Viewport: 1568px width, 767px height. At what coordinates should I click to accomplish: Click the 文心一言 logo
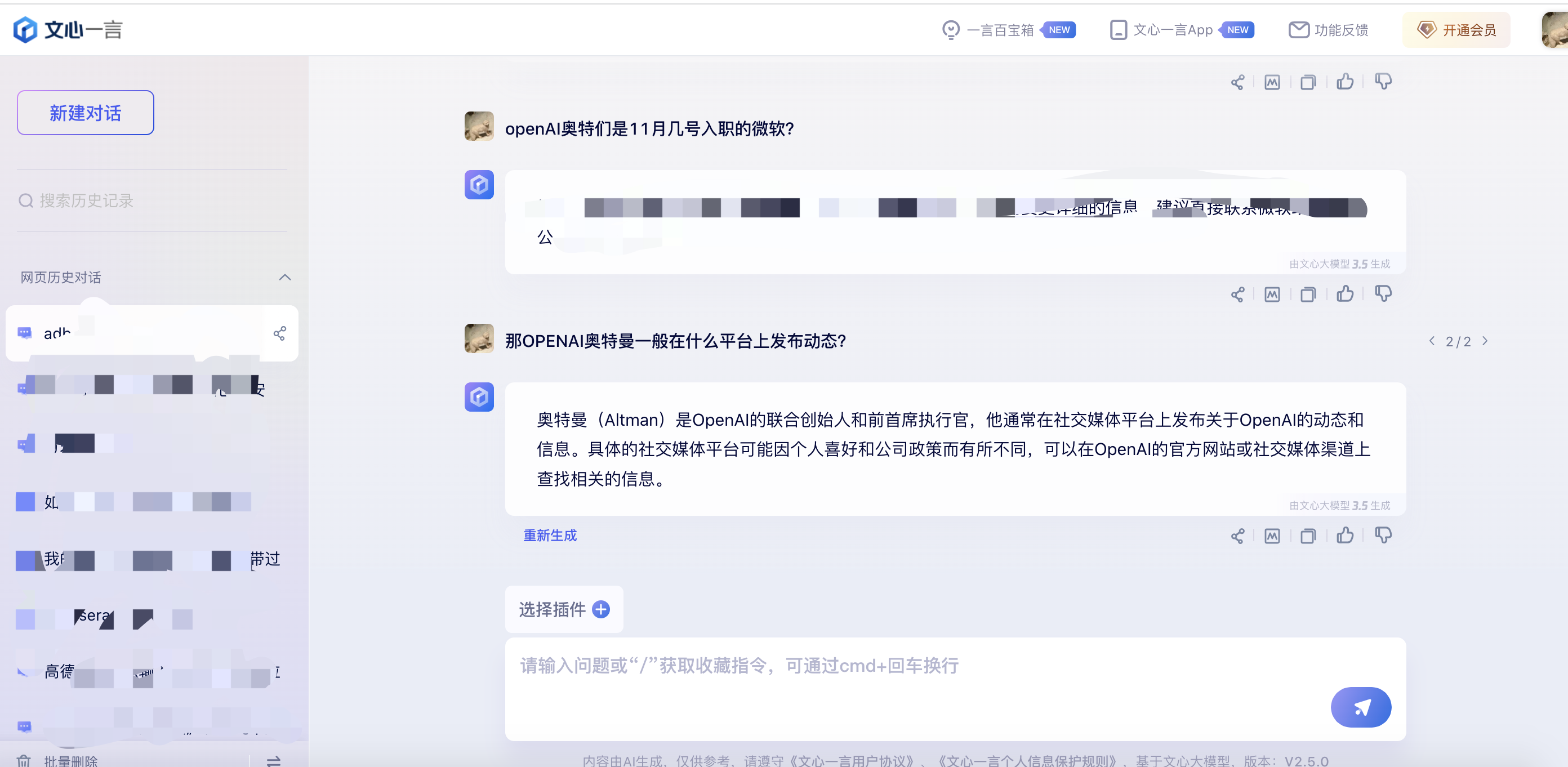[68, 29]
